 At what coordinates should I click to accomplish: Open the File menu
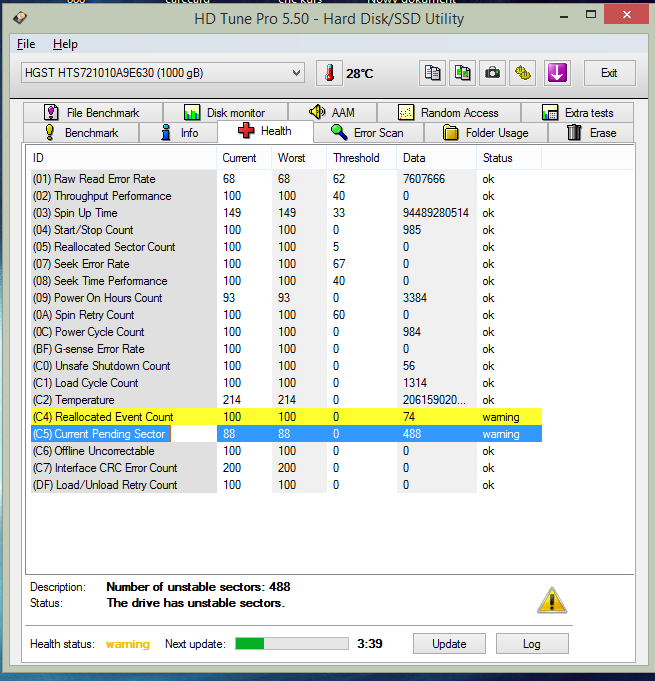click(x=26, y=44)
